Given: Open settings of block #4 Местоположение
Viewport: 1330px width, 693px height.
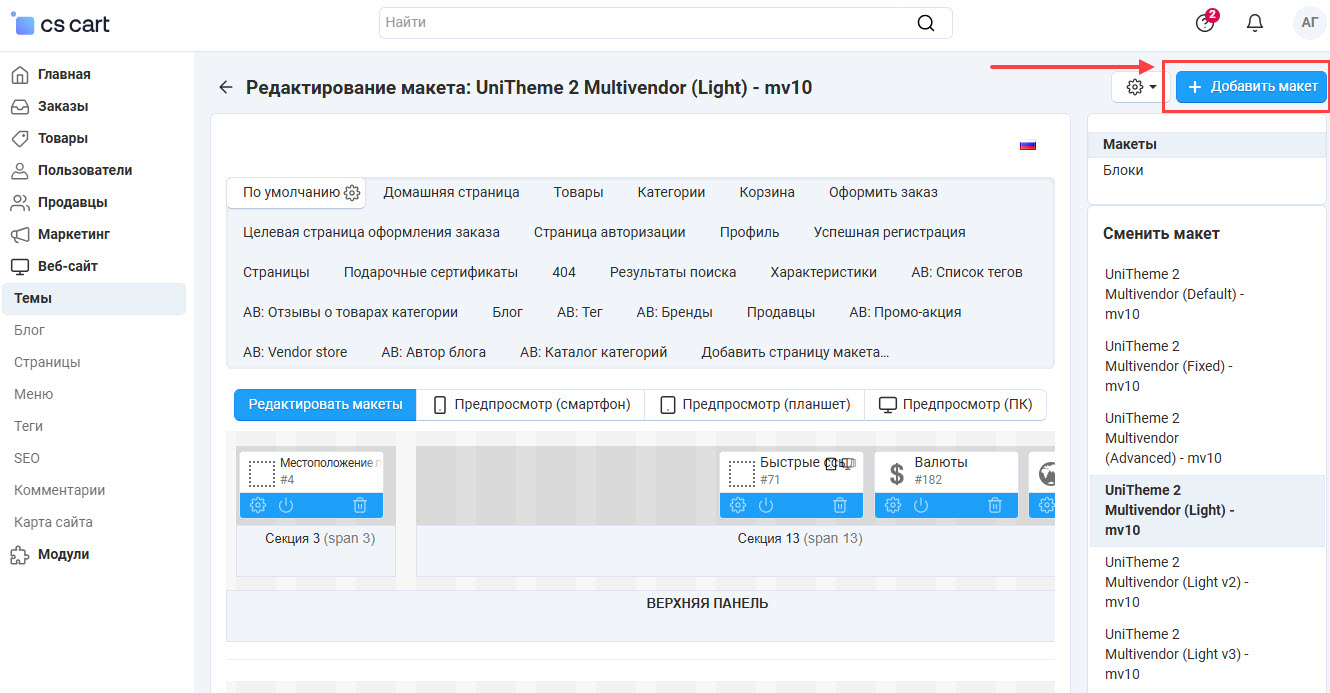Looking at the screenshot, I should 258,505.
